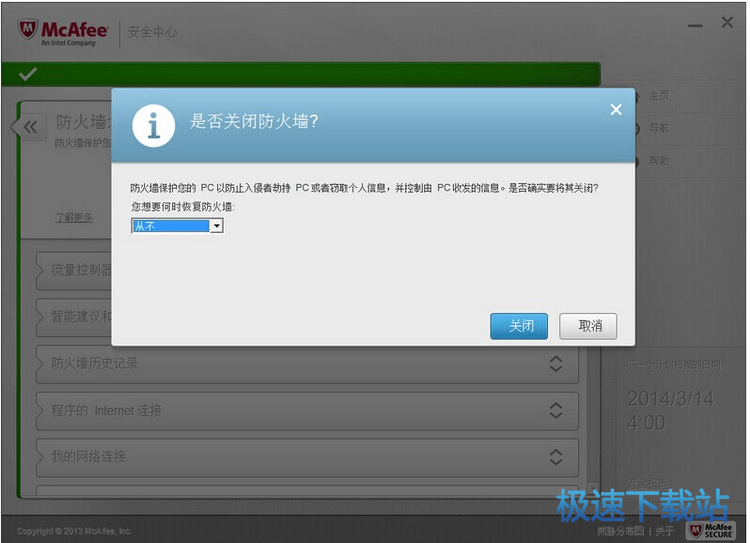Click the green protection status bar
This screenshot has width=750, height=543.
coord(301,75)
